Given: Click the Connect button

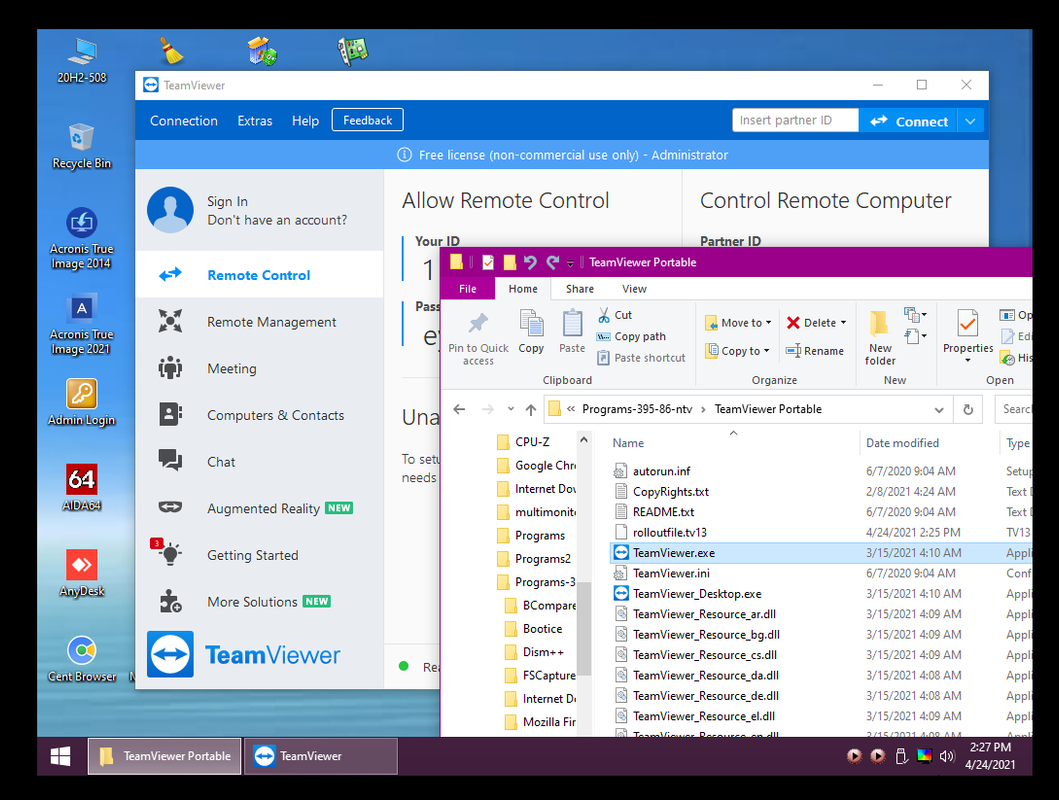Looking at the screenshot, I should click(x=908, y=122).
